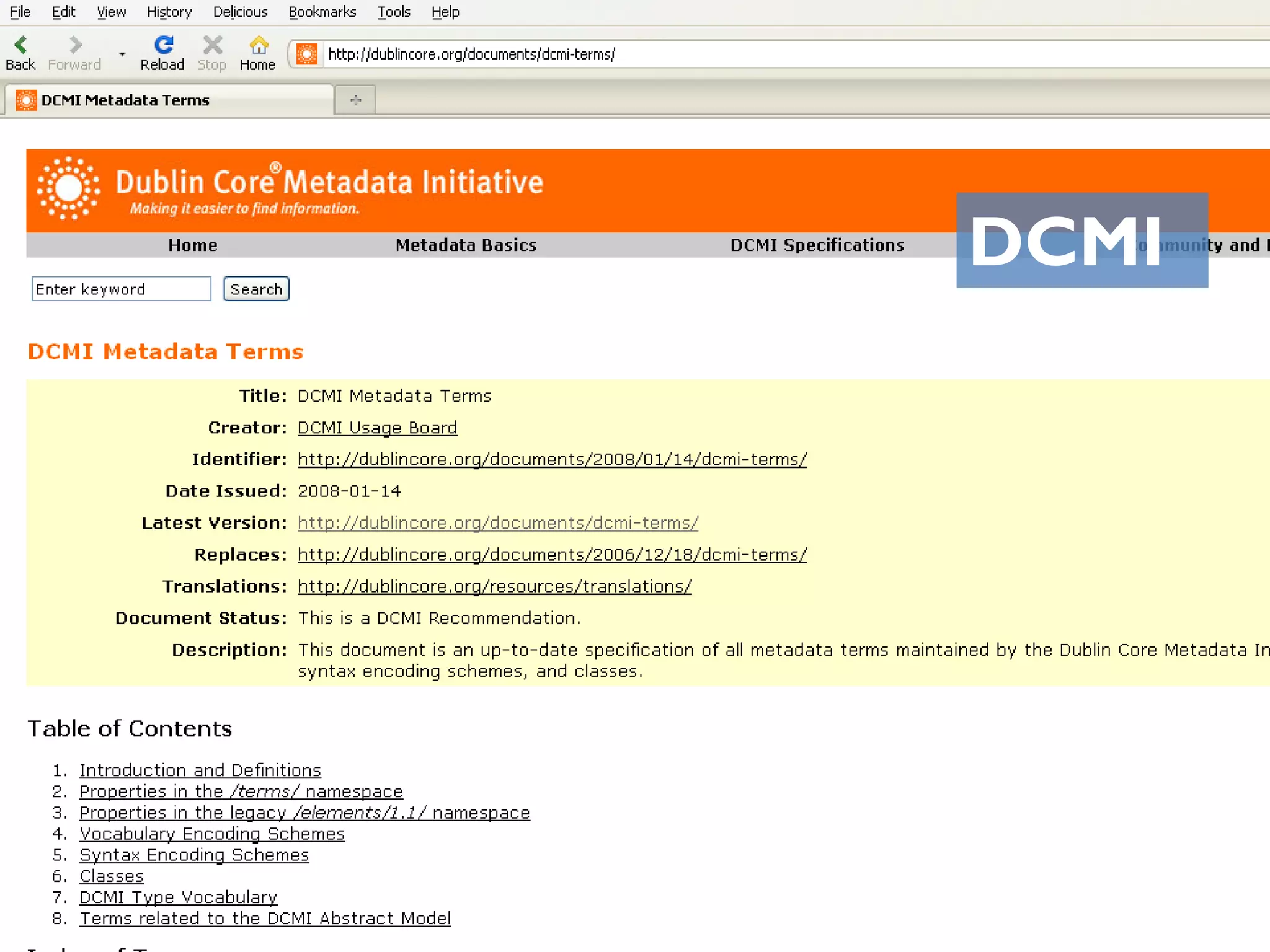Open the Bookmarks menu
The width and height of the screenshot is (1270, 952).
[322, 12]
